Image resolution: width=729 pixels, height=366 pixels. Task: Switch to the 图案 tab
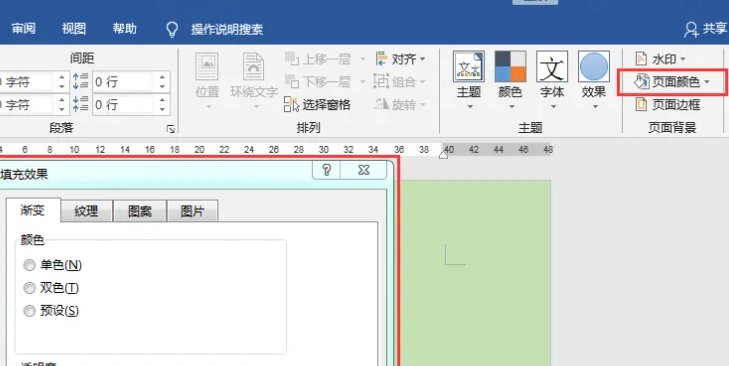(140, 212)
